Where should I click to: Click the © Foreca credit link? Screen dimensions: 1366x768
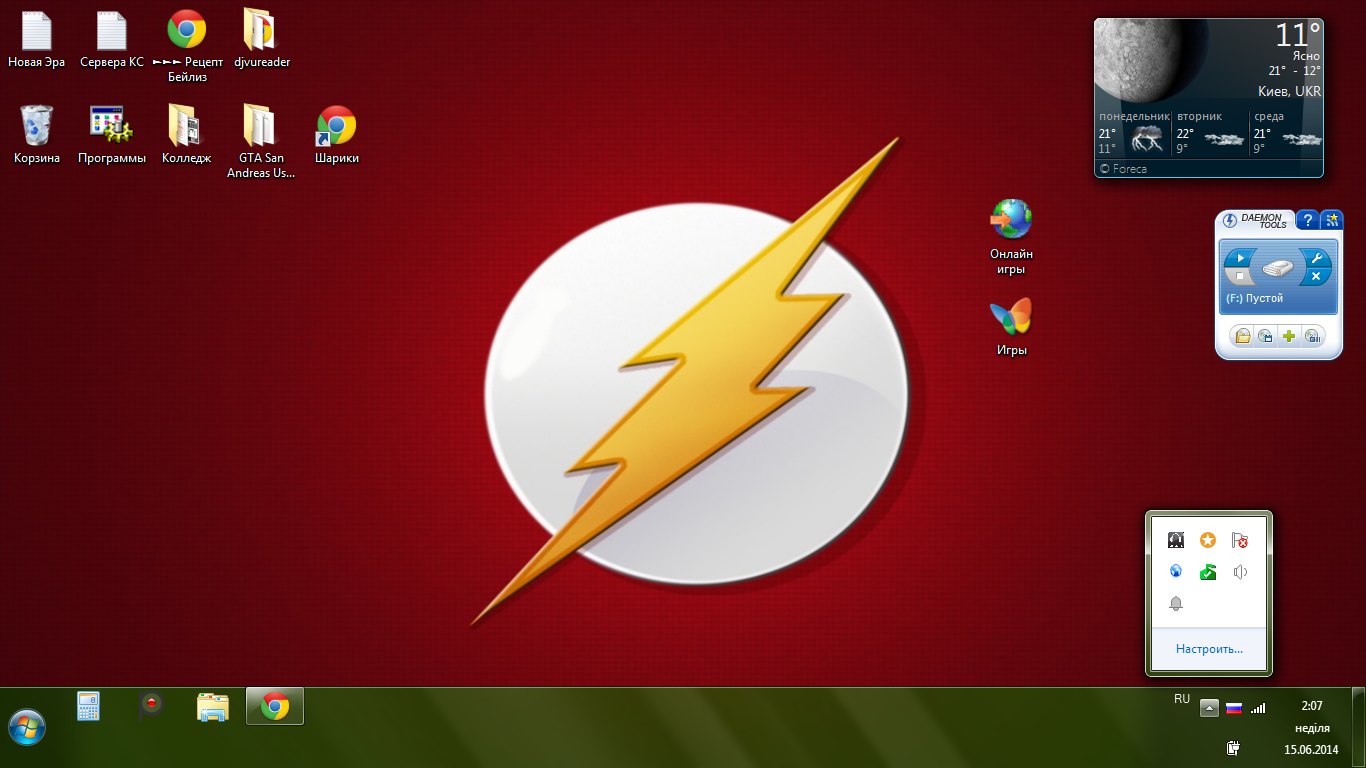pyautogui.click(x=1123, y=169)
